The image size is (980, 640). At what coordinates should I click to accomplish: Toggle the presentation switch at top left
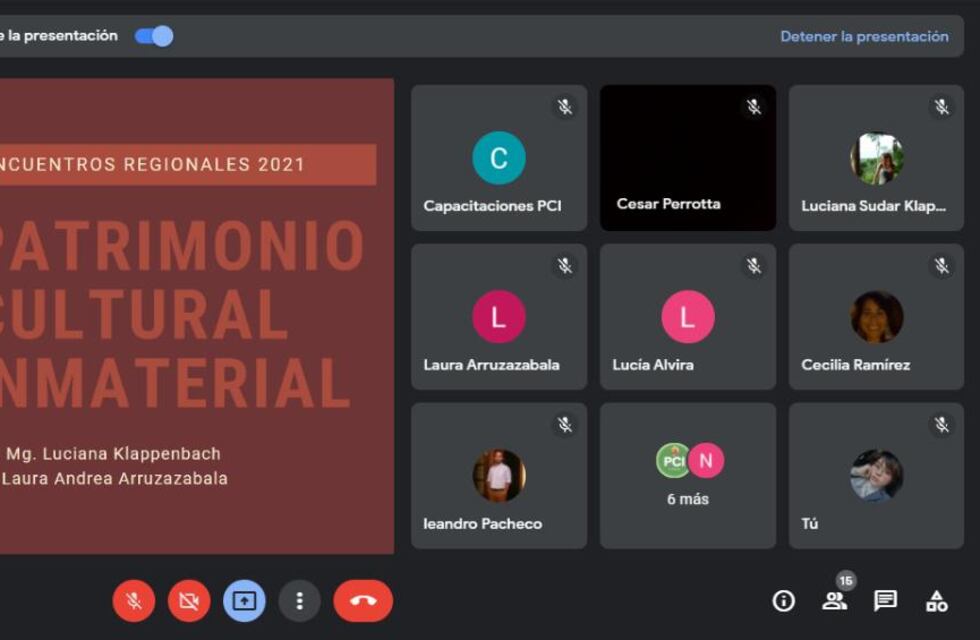click(x=155, y=35)
